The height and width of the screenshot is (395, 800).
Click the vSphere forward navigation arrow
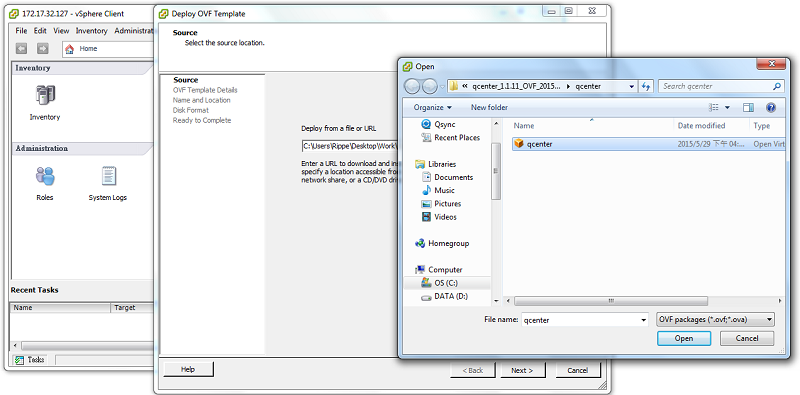click(x=43, y=49)
